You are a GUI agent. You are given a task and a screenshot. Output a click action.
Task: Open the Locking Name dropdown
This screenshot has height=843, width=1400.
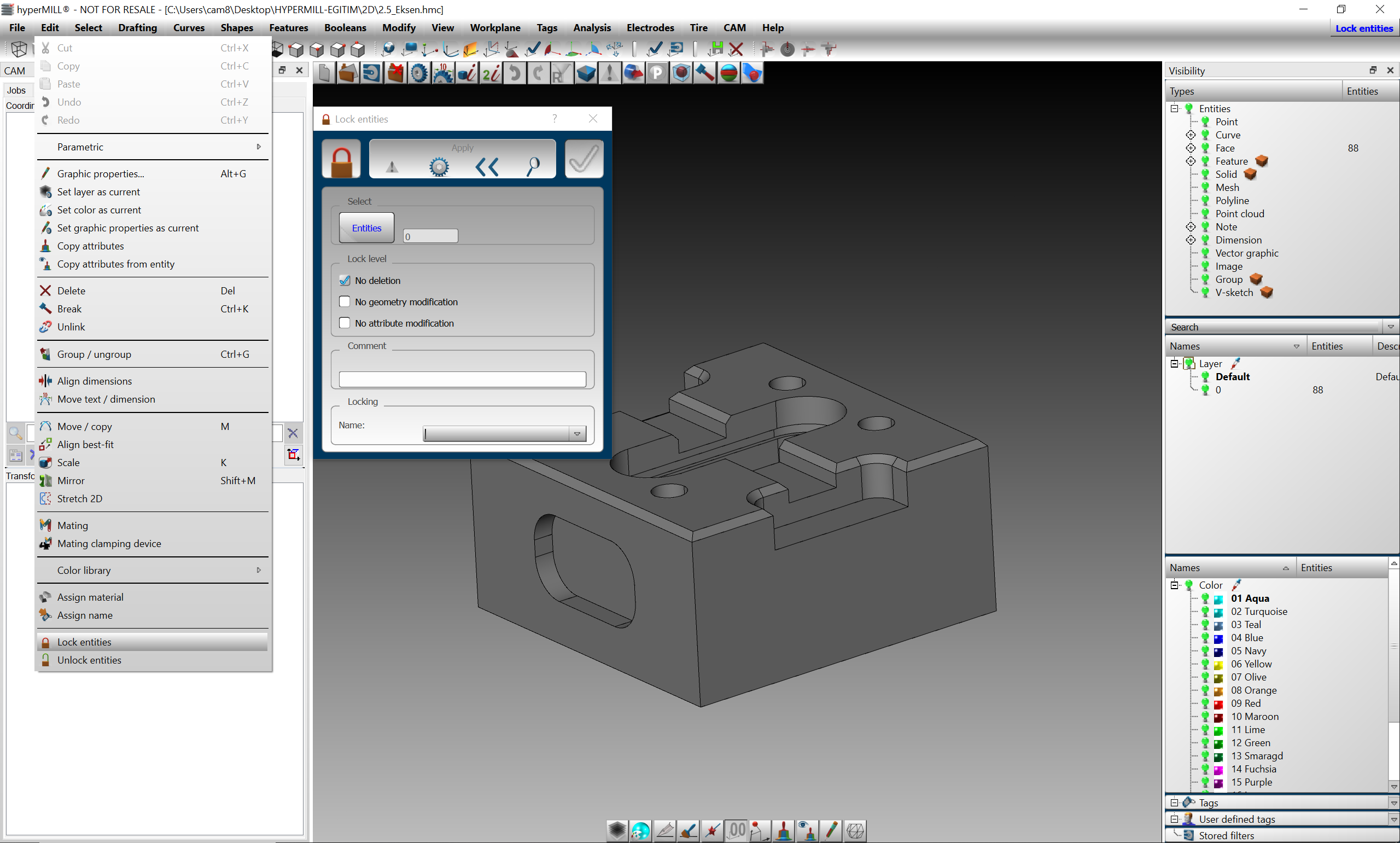[577, 434]
